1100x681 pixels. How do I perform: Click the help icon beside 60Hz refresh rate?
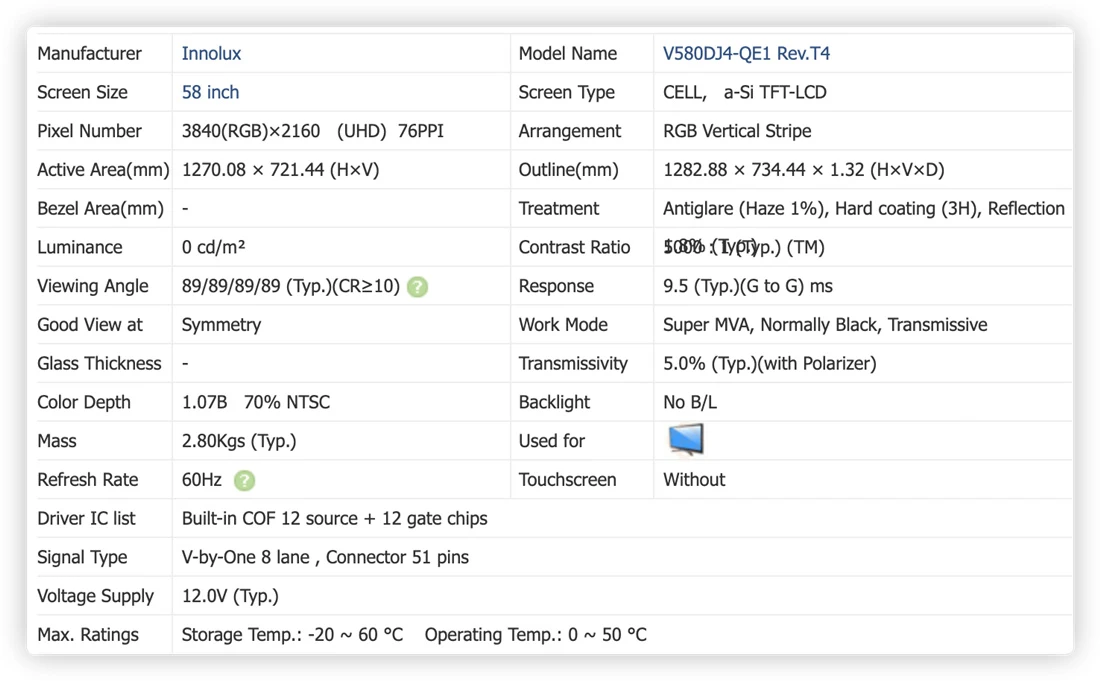[x=244, y=480]
